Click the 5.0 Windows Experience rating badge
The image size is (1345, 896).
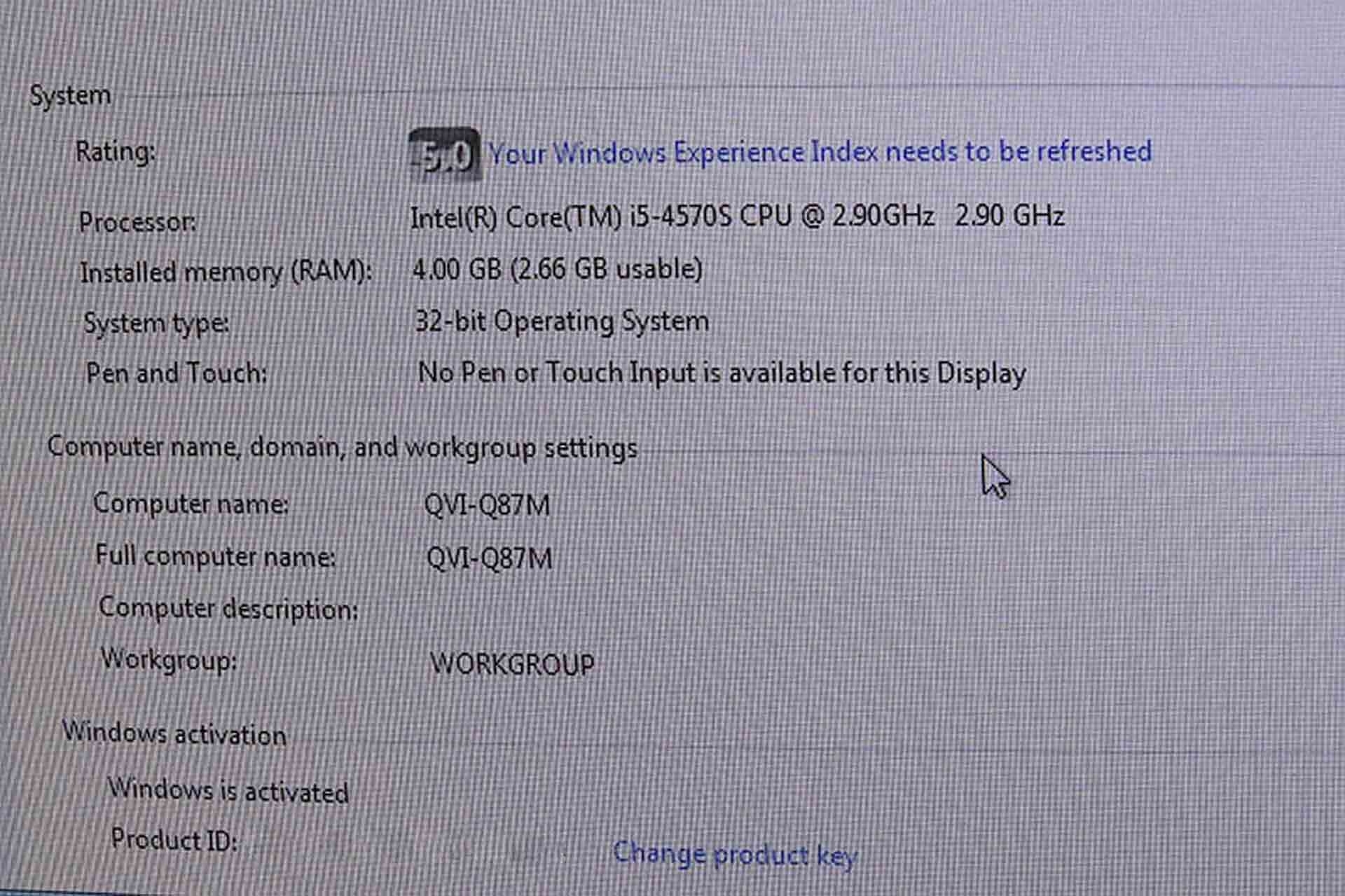[445, 155]
